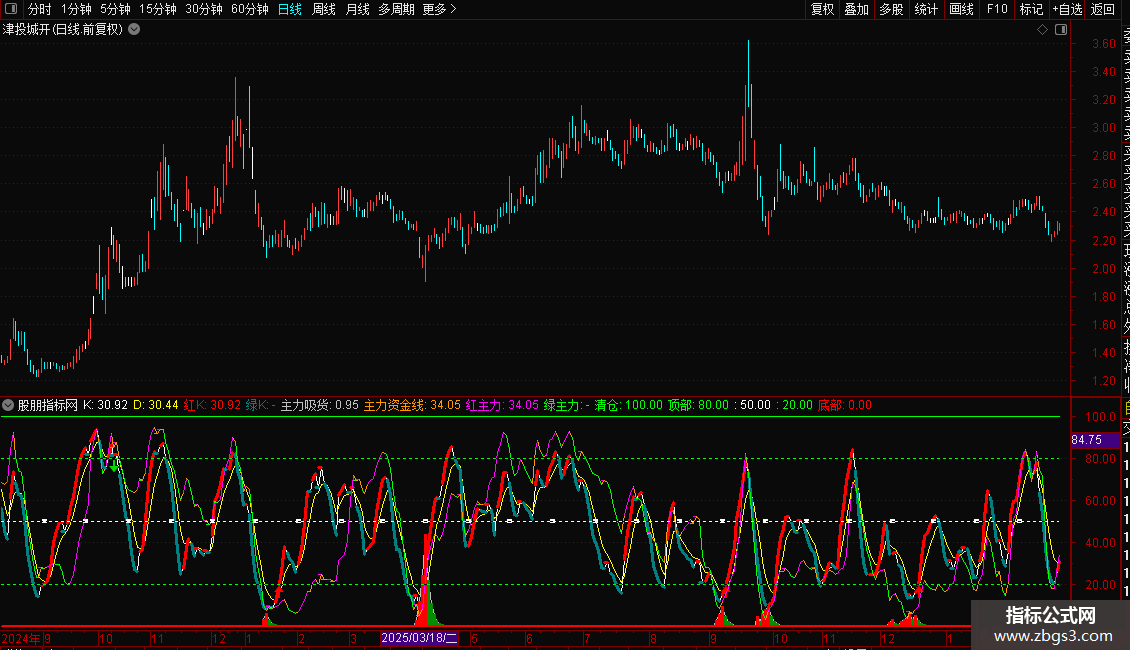The image size is (1130, 650).
Task: Toggle the right side panel icon
Action: point(1060,30)
